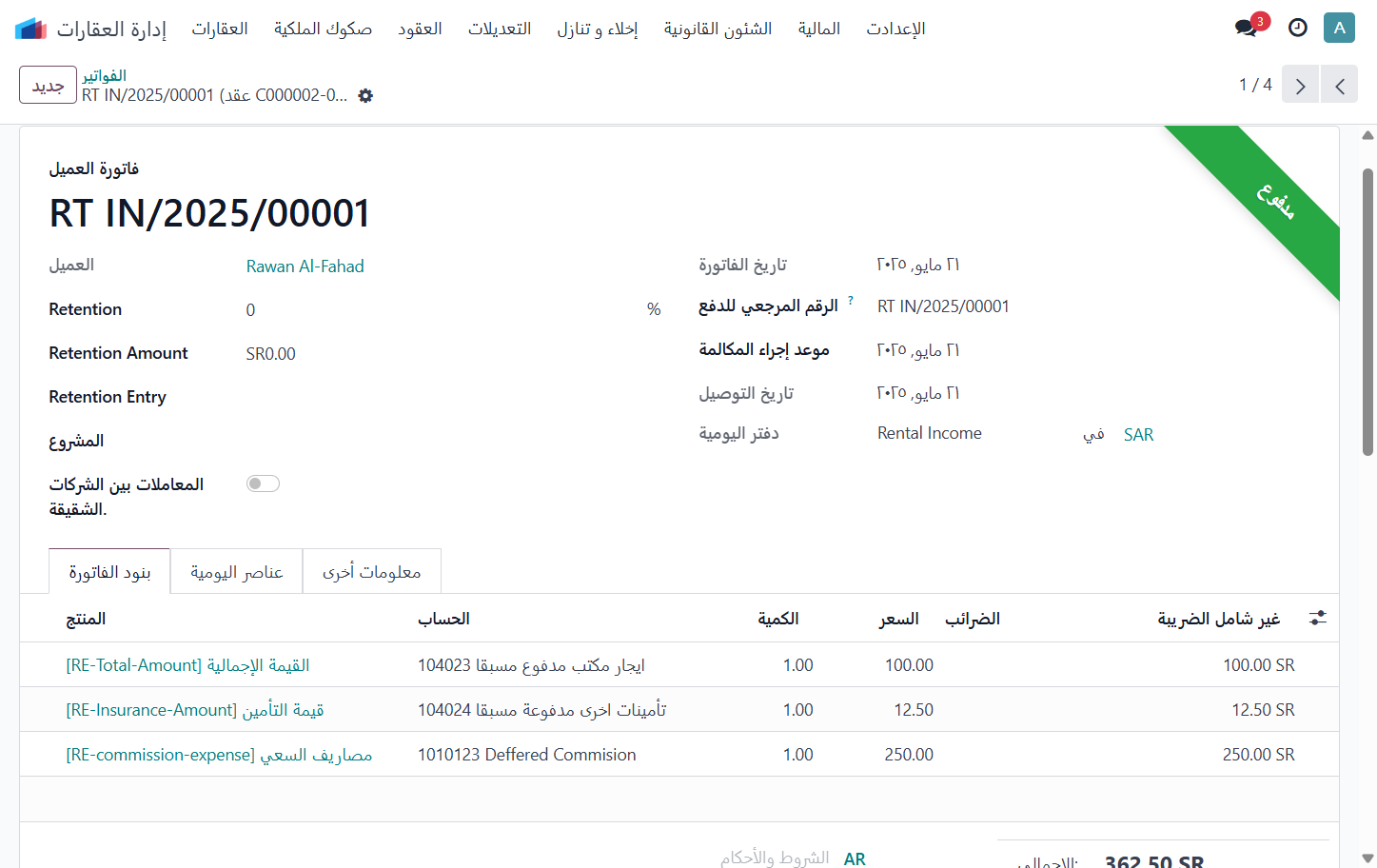Open the التعديلات menu
Viewport: 1377px width, 868px height.
click(500, 29)
